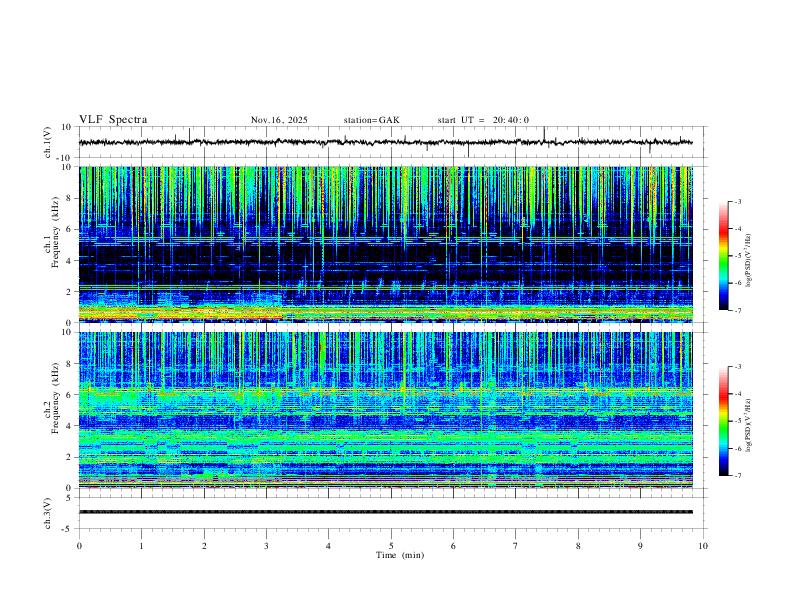Screen dimensions: 792x612
Task: Click the lower colorbar 'log(PSD)(V²/Hz)' label
Action: tap(749, 425)
